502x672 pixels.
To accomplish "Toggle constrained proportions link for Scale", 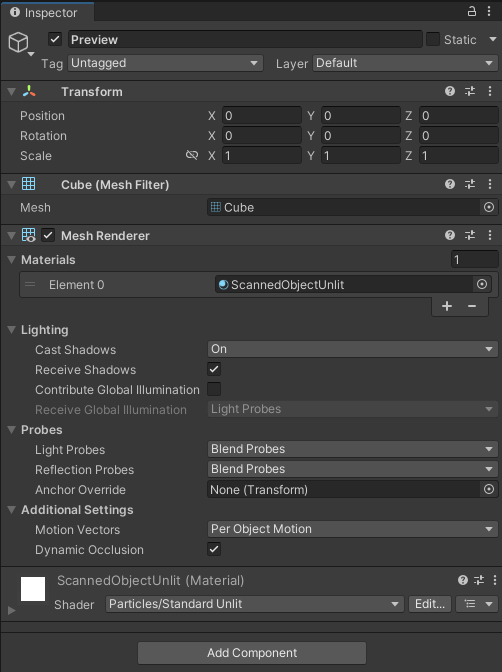I will (x=192, y=155).
